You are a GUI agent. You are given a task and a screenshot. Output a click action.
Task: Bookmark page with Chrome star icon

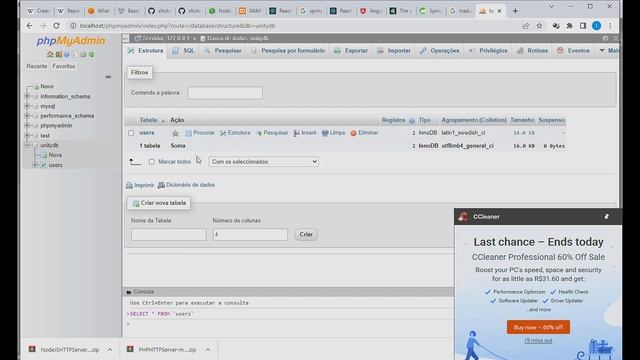pyautogui.click(x=539, y=26)
